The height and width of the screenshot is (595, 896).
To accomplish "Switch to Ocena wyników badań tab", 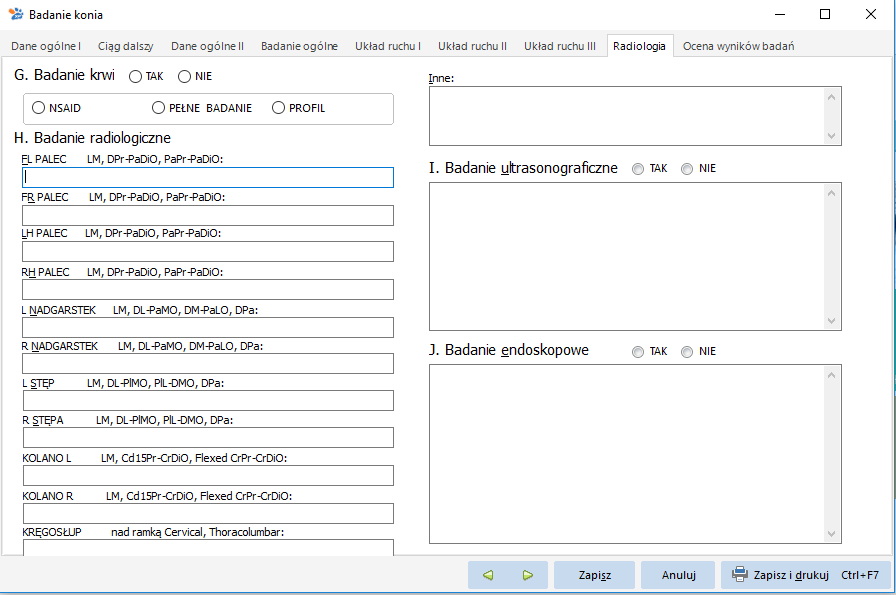I will 738,46.
